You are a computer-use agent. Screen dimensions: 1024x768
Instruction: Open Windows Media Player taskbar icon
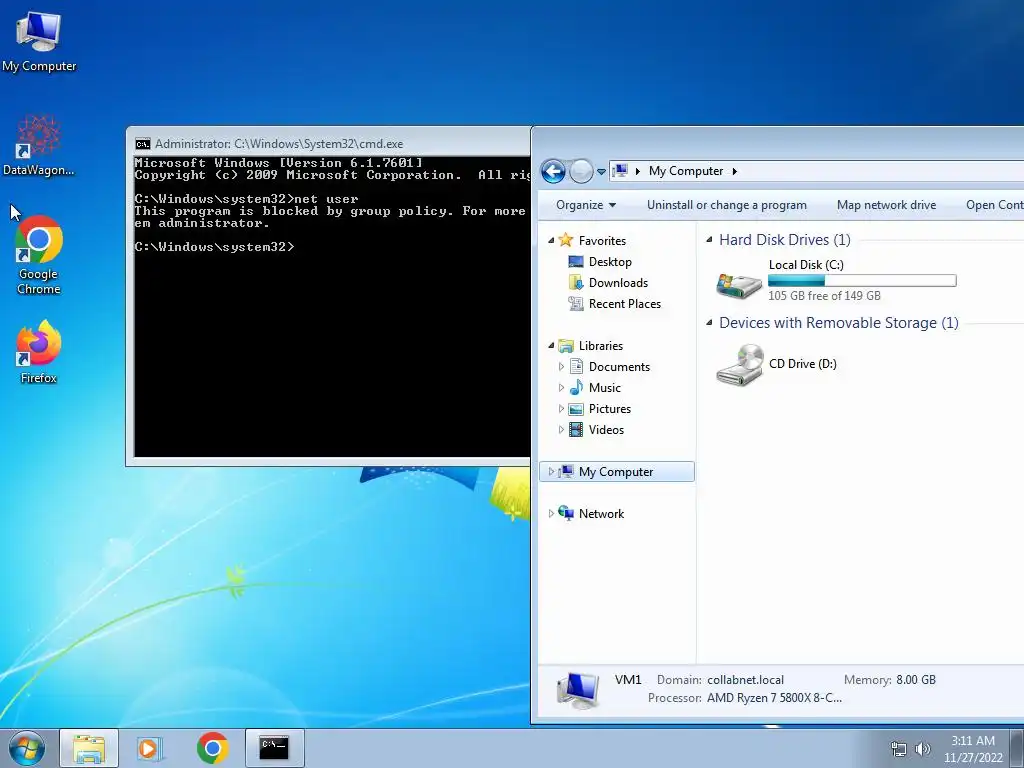(150, 748)
